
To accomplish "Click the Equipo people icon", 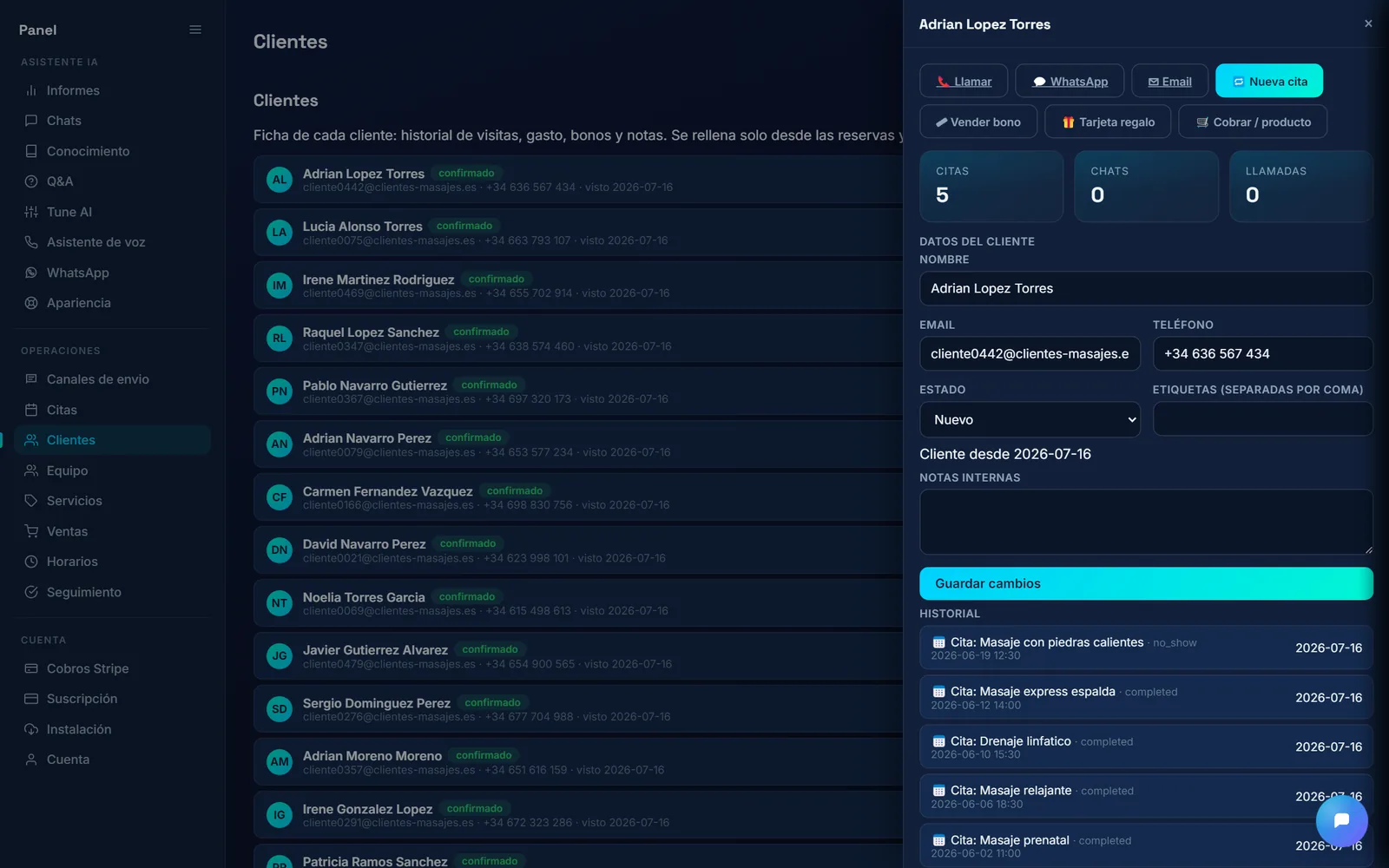I will [x=31, y=470].
